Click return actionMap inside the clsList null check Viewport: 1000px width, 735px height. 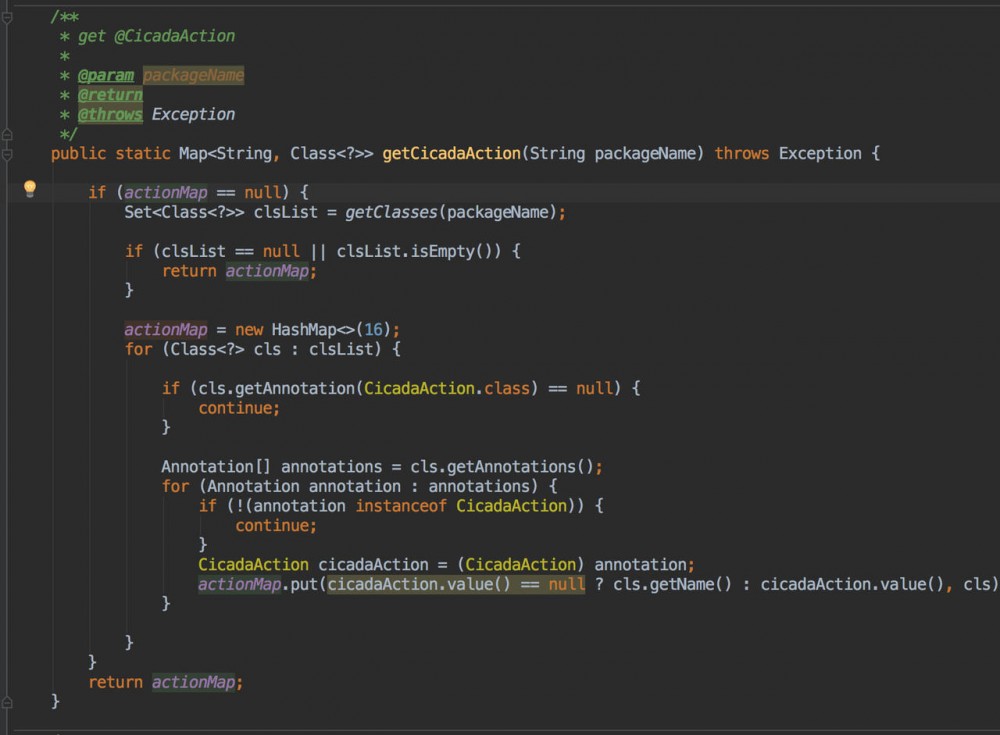click(x=239, y=271)
